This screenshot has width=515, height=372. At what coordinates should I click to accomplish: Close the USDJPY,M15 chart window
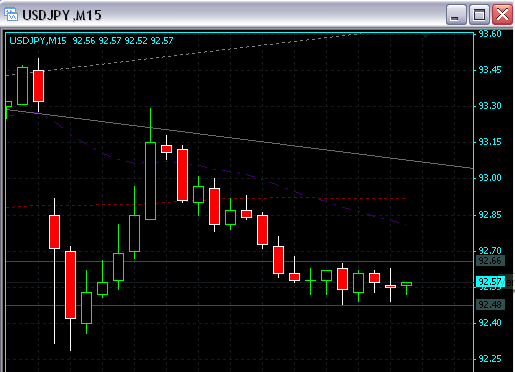[x=502, y=14]
